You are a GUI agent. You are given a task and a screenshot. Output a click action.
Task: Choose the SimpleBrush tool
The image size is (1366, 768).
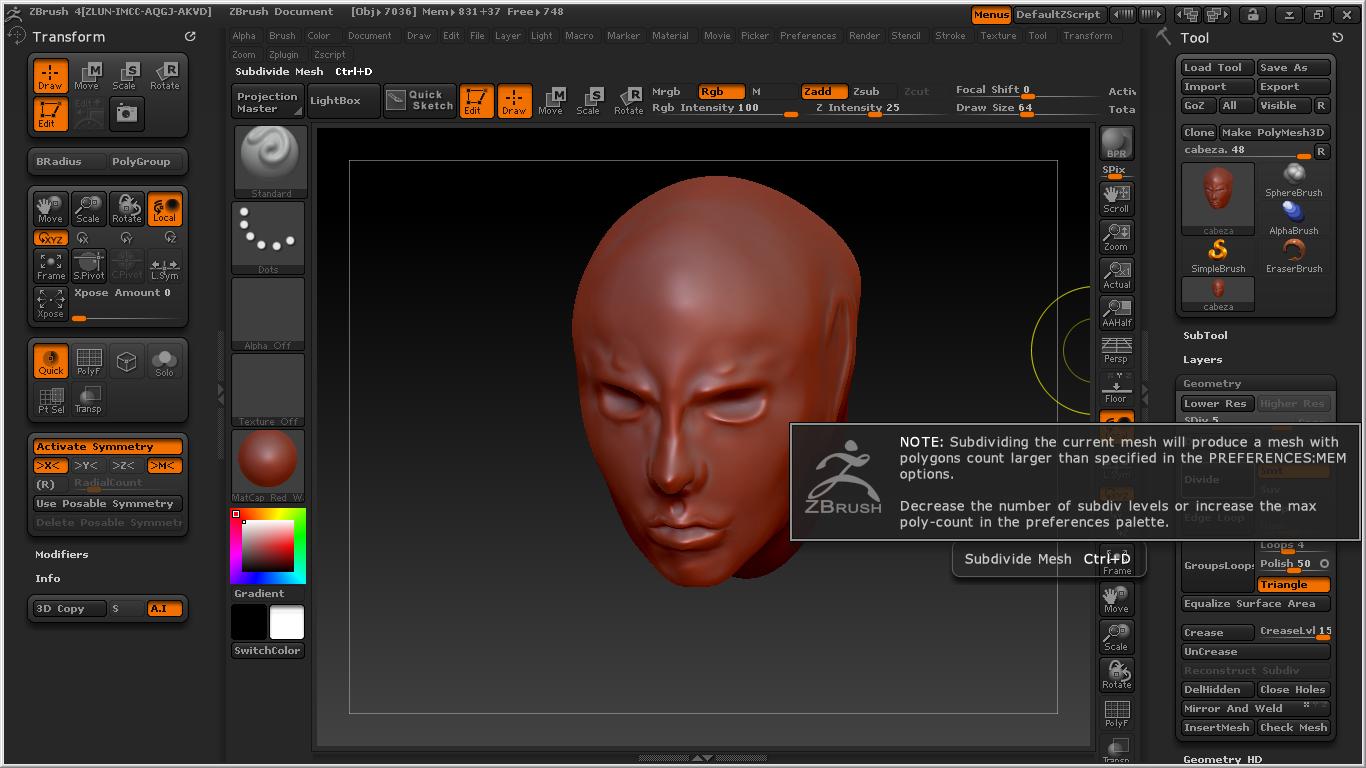pos(1218,256)
